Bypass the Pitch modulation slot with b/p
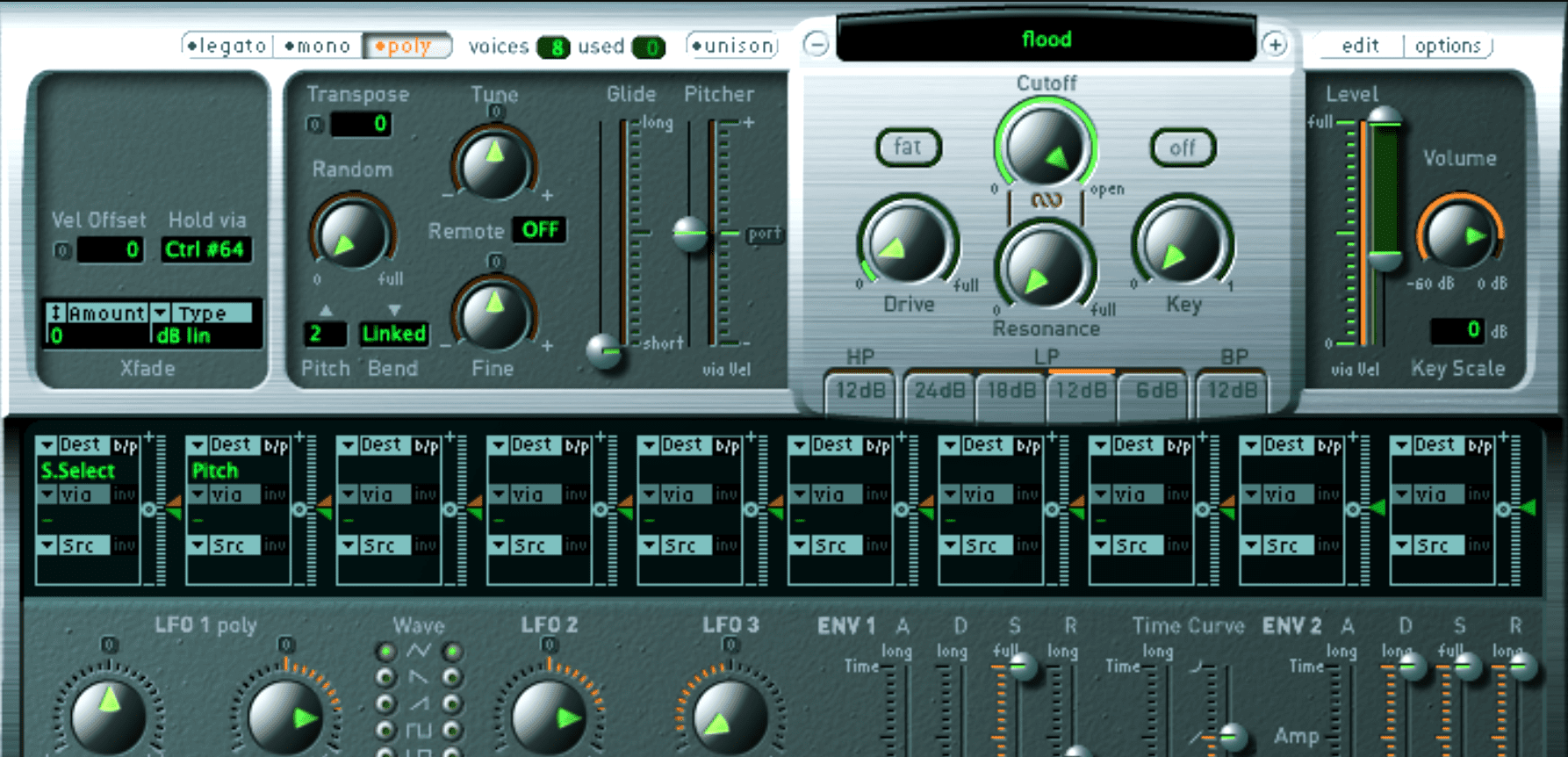1568x757 pixels. tap(276, 446)
